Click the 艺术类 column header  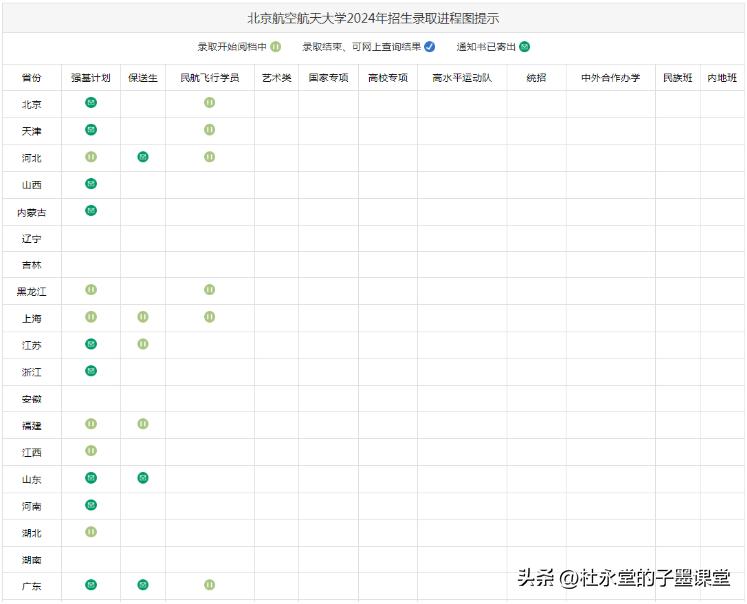point(276,78)
